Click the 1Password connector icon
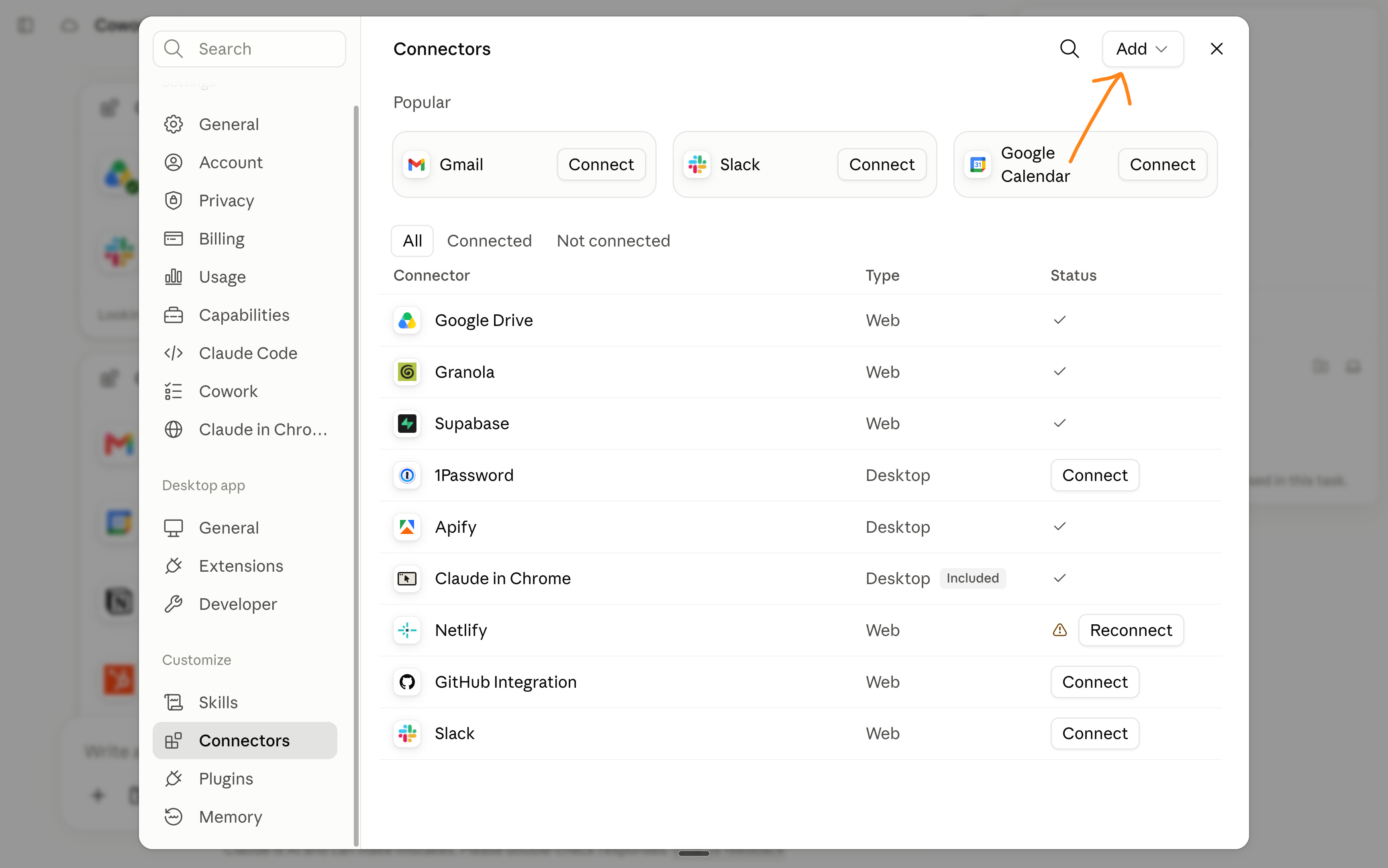1388x868 pixels. pyautogui.click(x=407, y=475)
